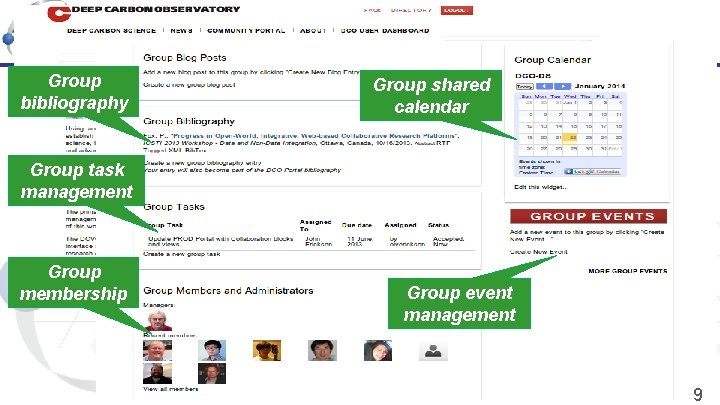This screenshot has height=405, width=720.
Task: Sort tasks by the 'Due date' column header
Action: [357, 225]
